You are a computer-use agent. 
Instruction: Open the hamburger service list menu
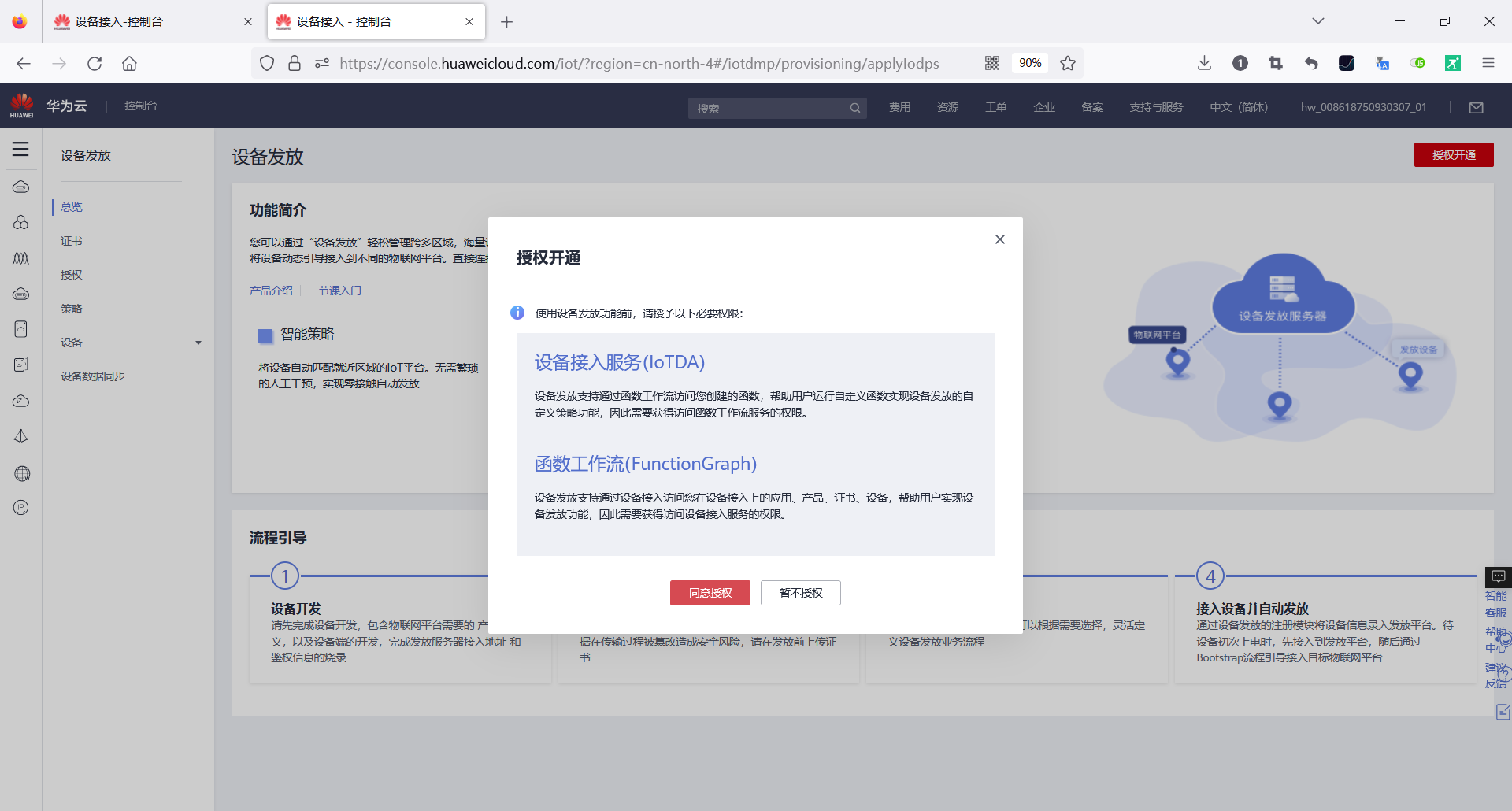(20, 148)
